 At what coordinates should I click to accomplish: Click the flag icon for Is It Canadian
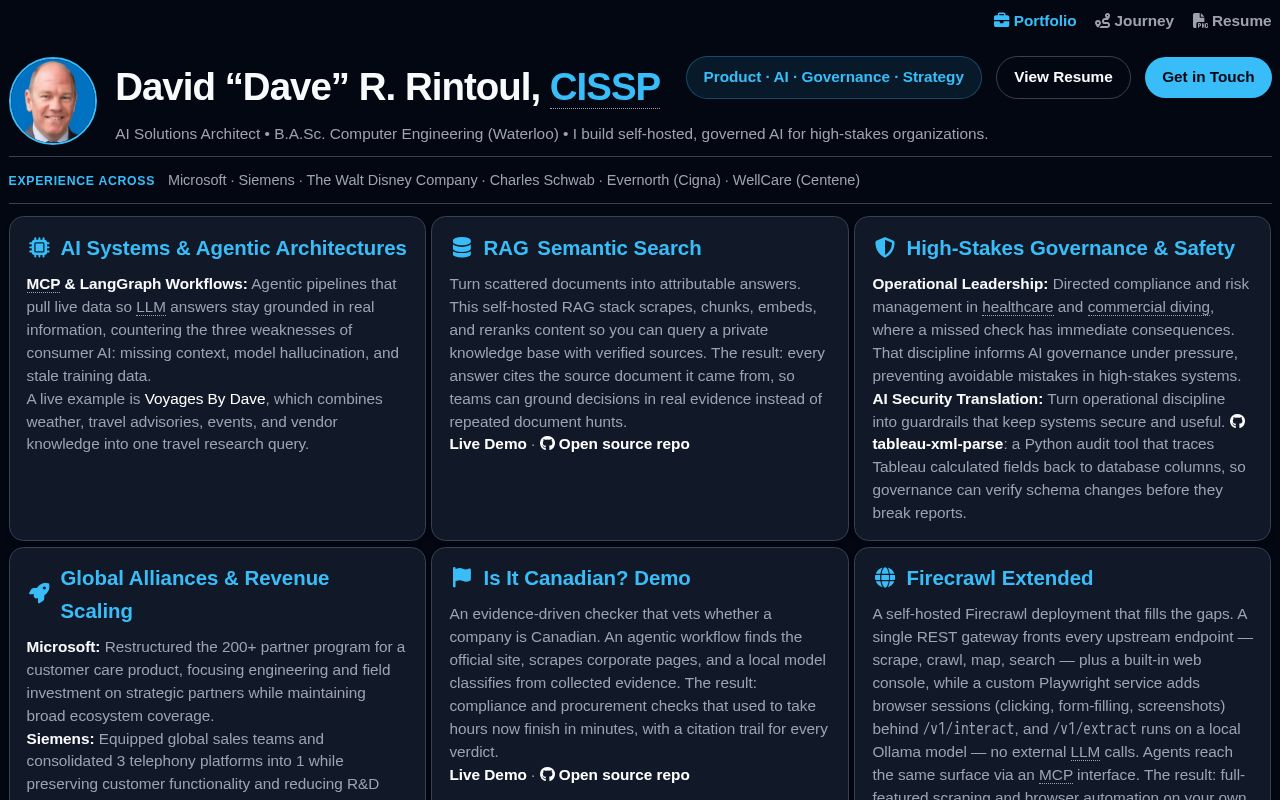[461, 578]
